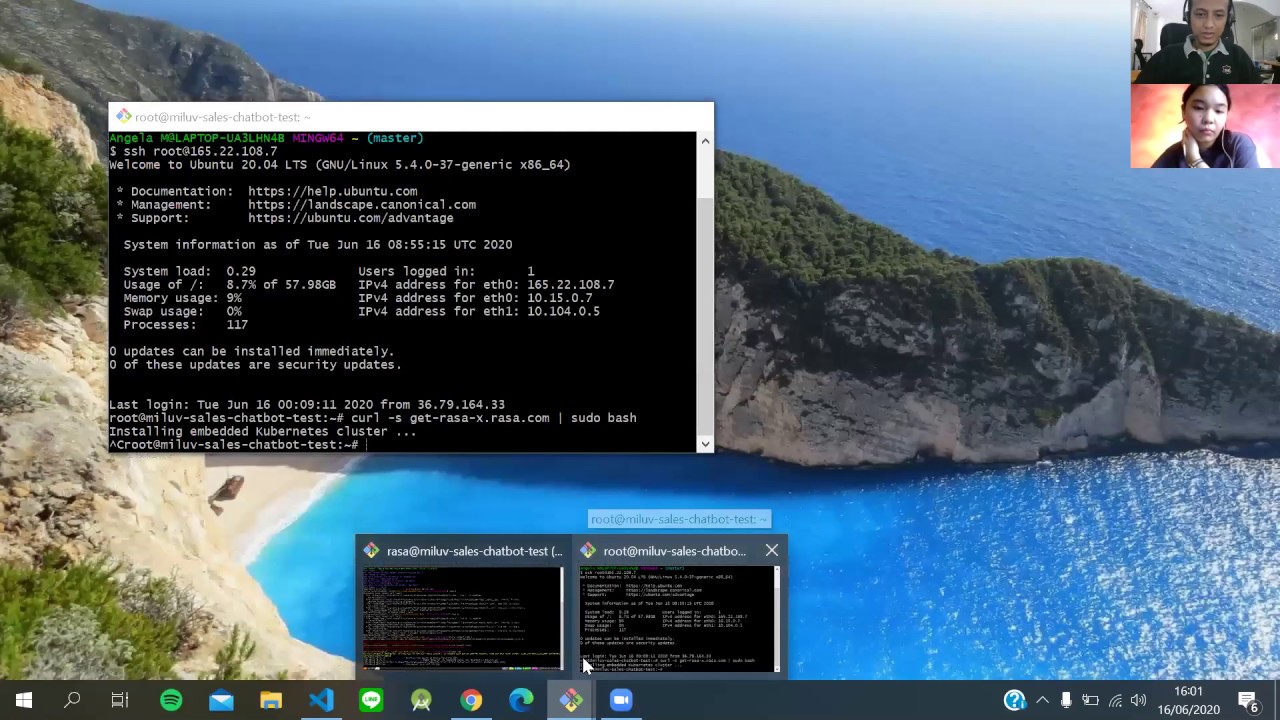Switch to Visual Studio Code on the taskbar

tap(321, 700)
